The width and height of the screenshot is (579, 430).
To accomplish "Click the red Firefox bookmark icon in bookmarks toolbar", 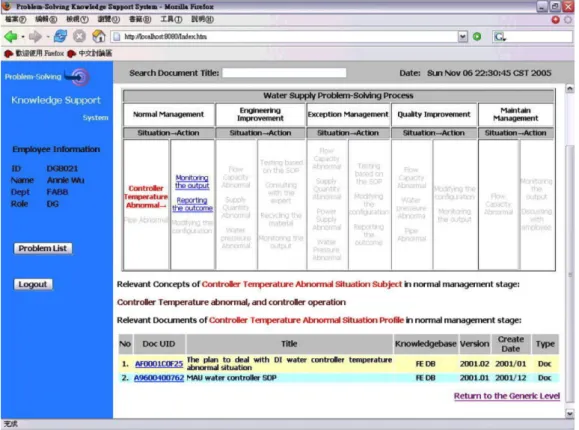I will pyautogui.click(x=8, y=54).
